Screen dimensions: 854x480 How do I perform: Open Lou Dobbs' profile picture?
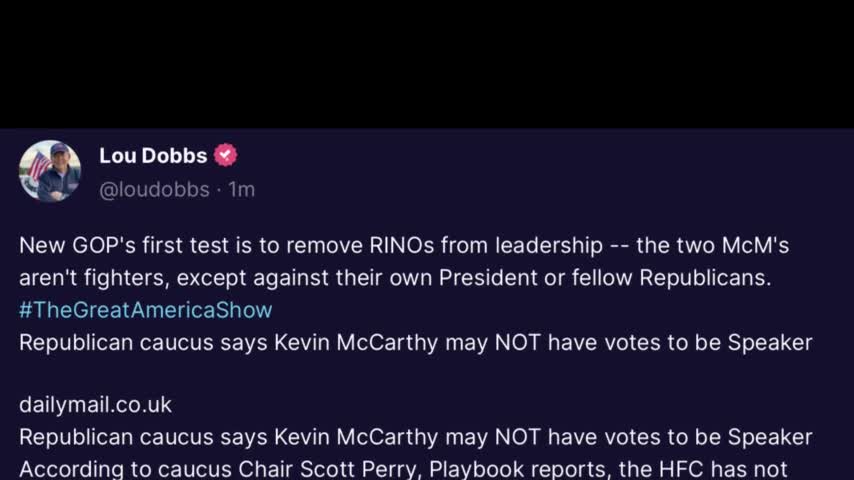50,171
